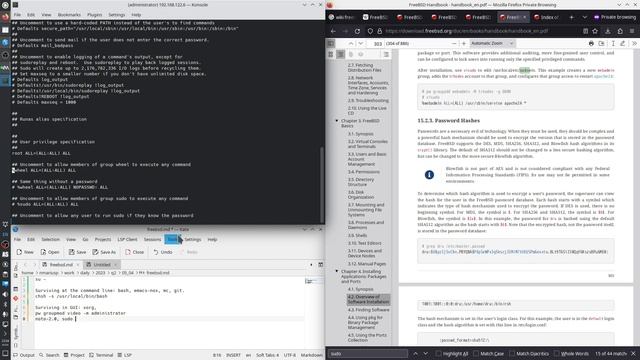Screen dimensions: 640x360
Task: Open Kate tab list dropdown arrow
Action: point(311,264)
